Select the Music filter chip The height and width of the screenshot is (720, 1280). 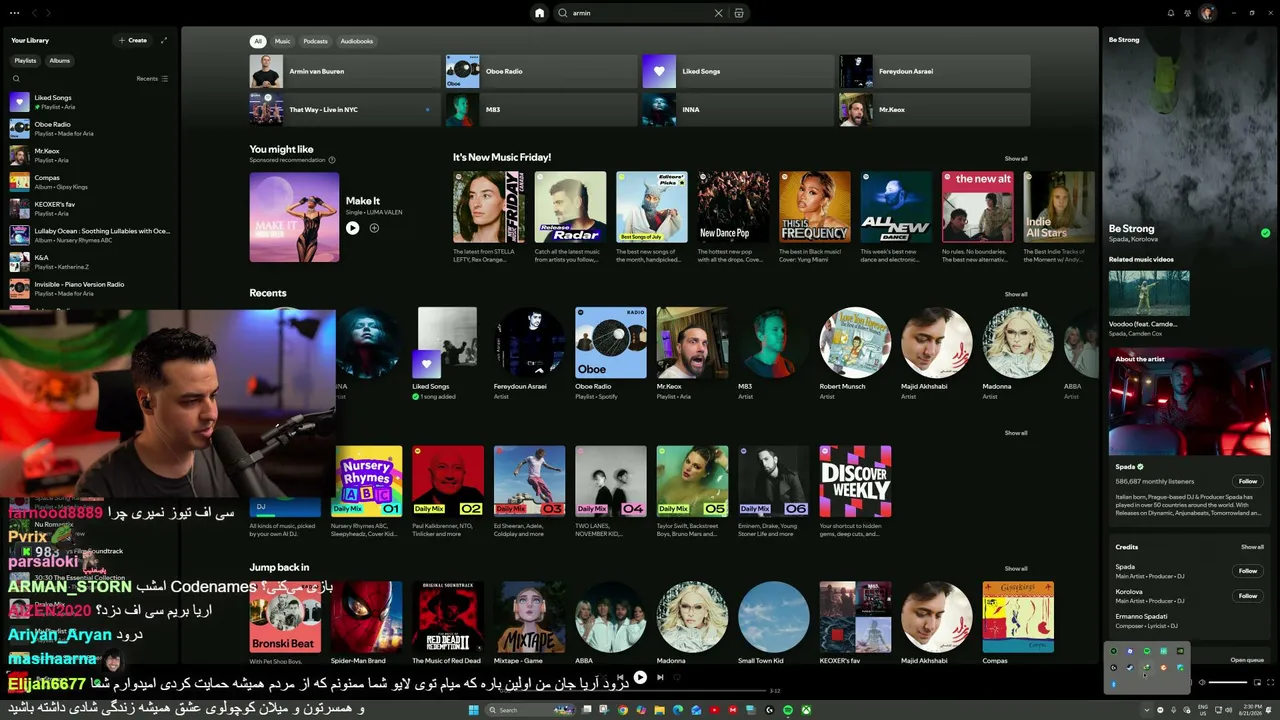(x=283, y=41)
